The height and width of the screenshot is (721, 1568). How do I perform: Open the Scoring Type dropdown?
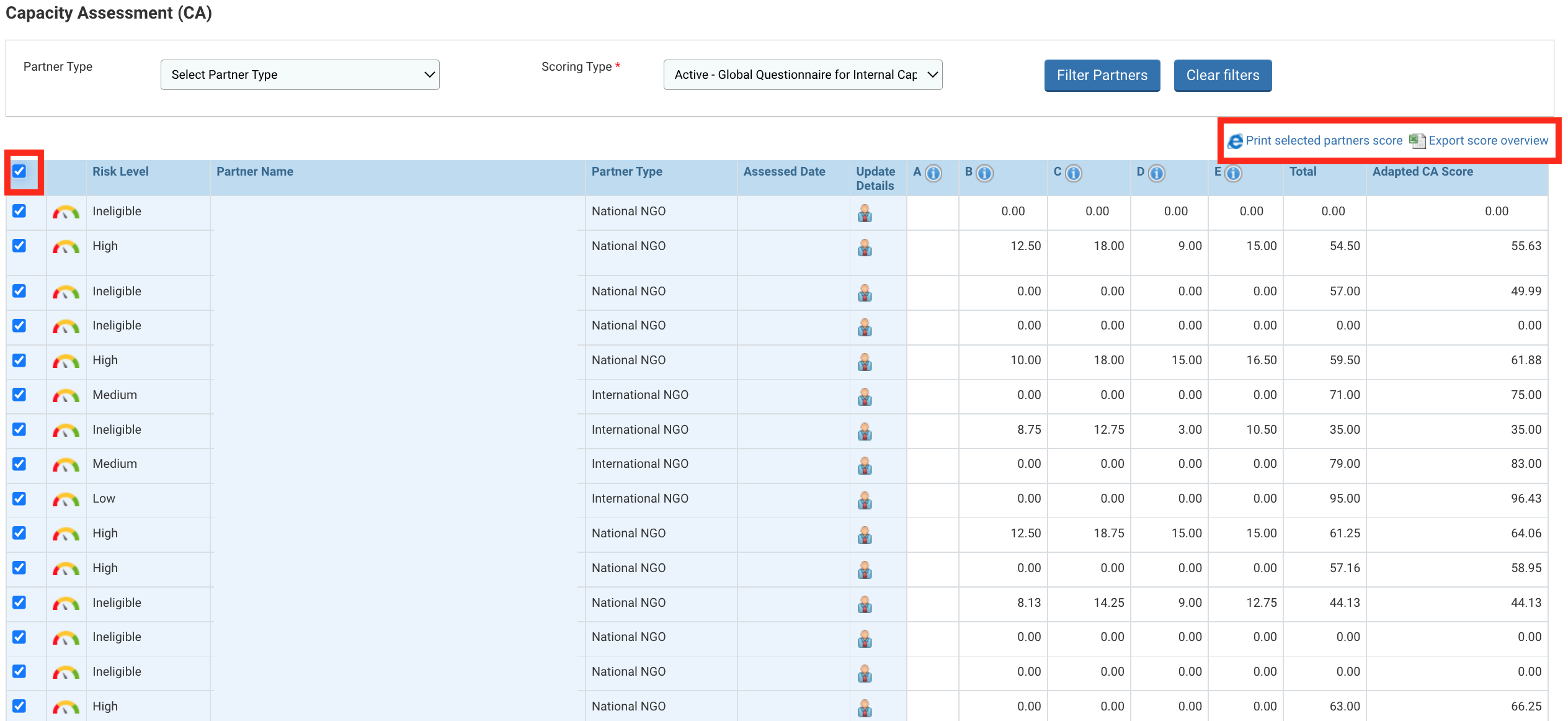click(803, 74)
